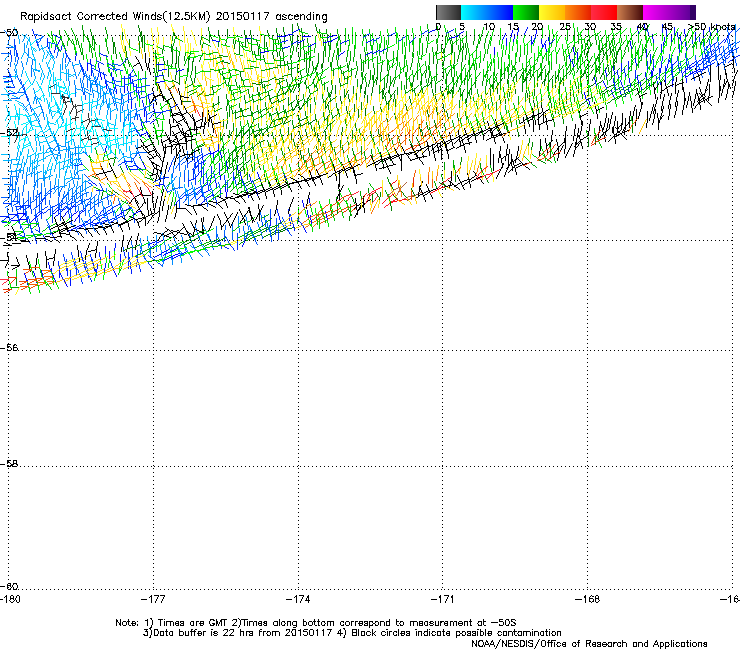Click the '25' label under the color bar

(565, 26)
